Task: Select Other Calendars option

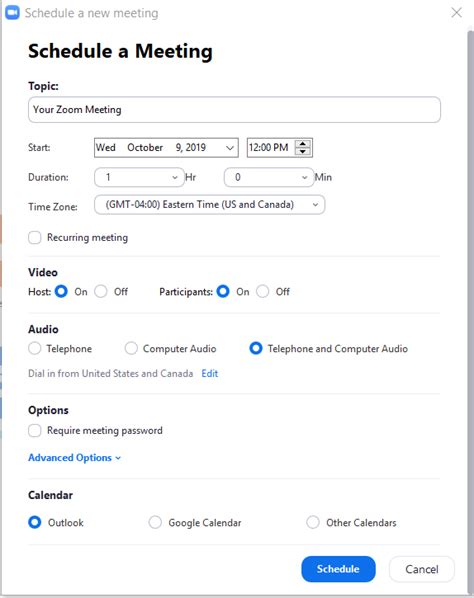Action: [x=313, y=522]
